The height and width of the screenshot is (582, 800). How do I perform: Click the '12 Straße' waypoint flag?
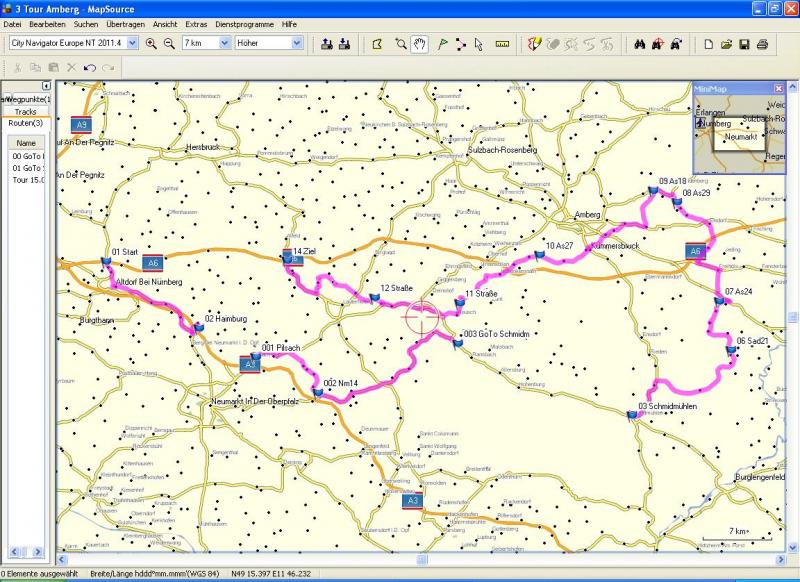[374, 298]
